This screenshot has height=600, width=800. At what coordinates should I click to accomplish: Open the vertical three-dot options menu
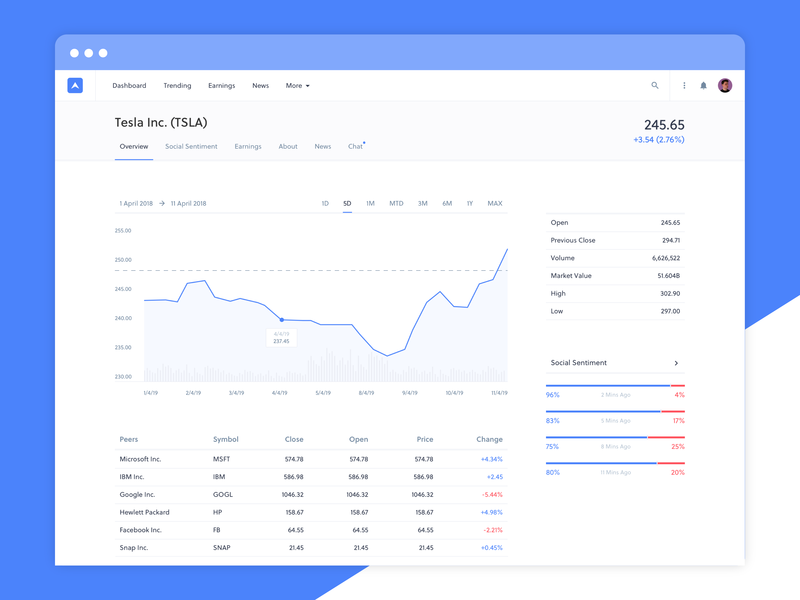click(684, 86)
